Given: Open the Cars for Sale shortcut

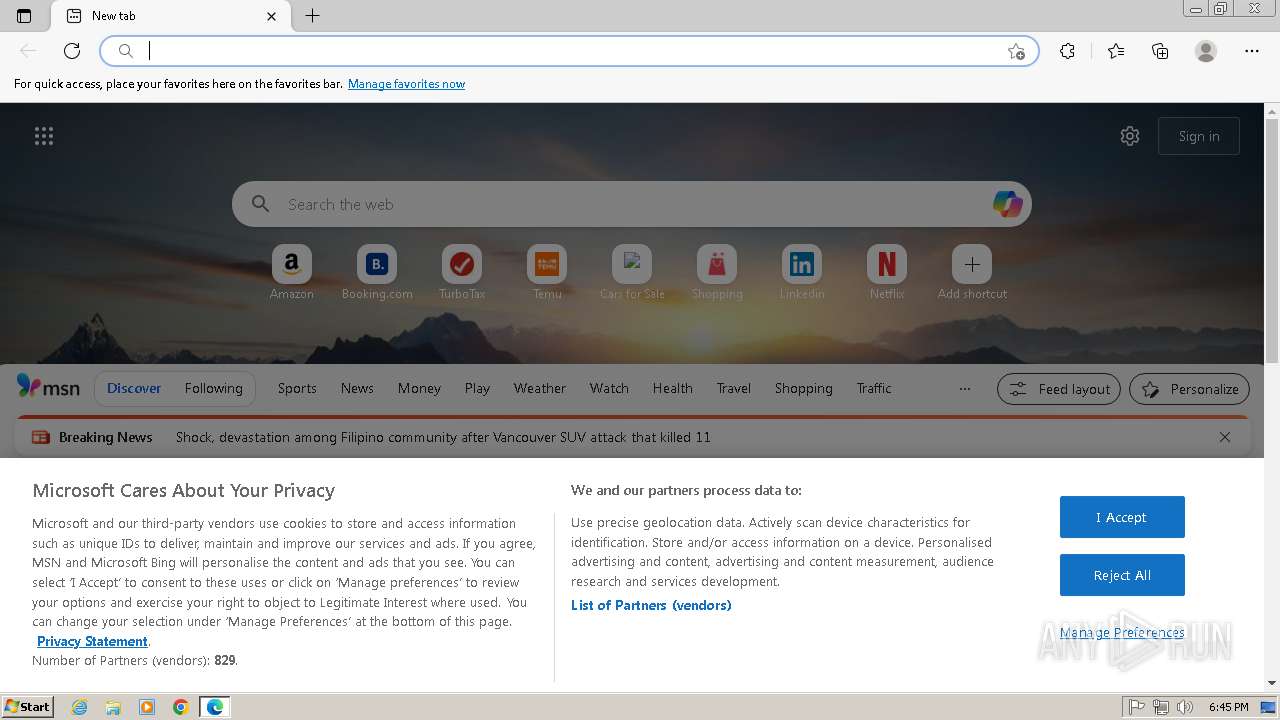Looking at the screenshot, I should coord(632,272).
